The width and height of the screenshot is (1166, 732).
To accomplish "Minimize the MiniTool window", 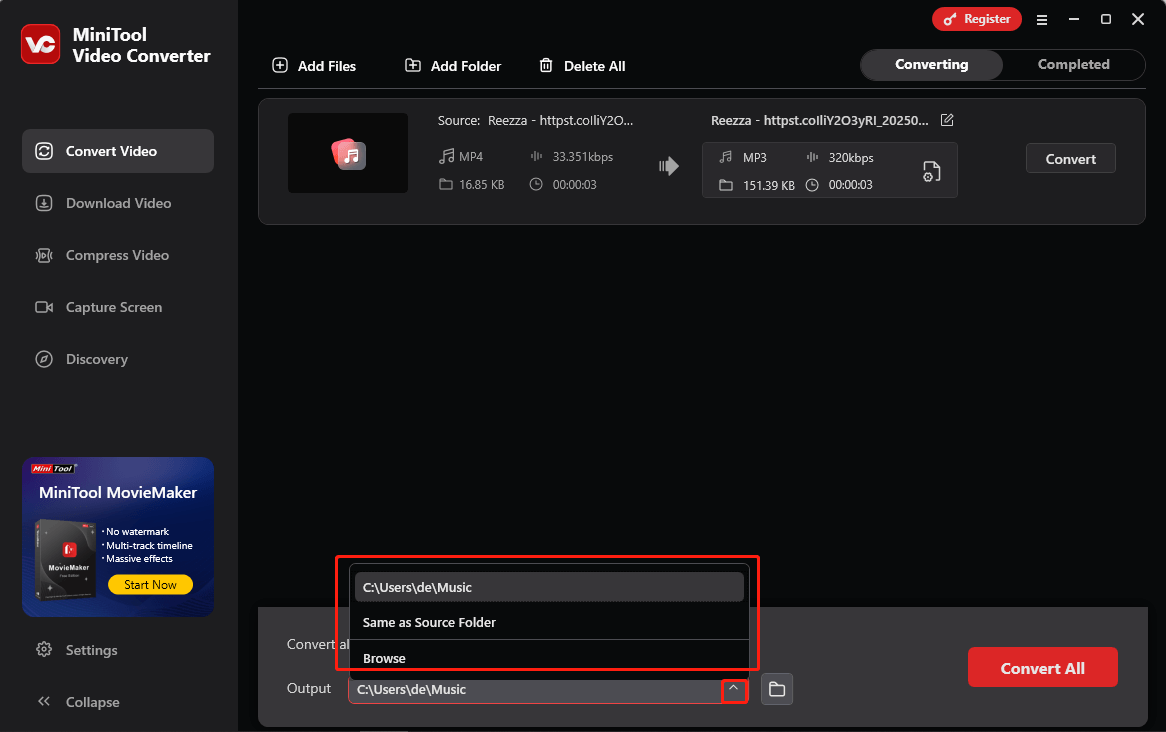I will [x=1074, y=19].
